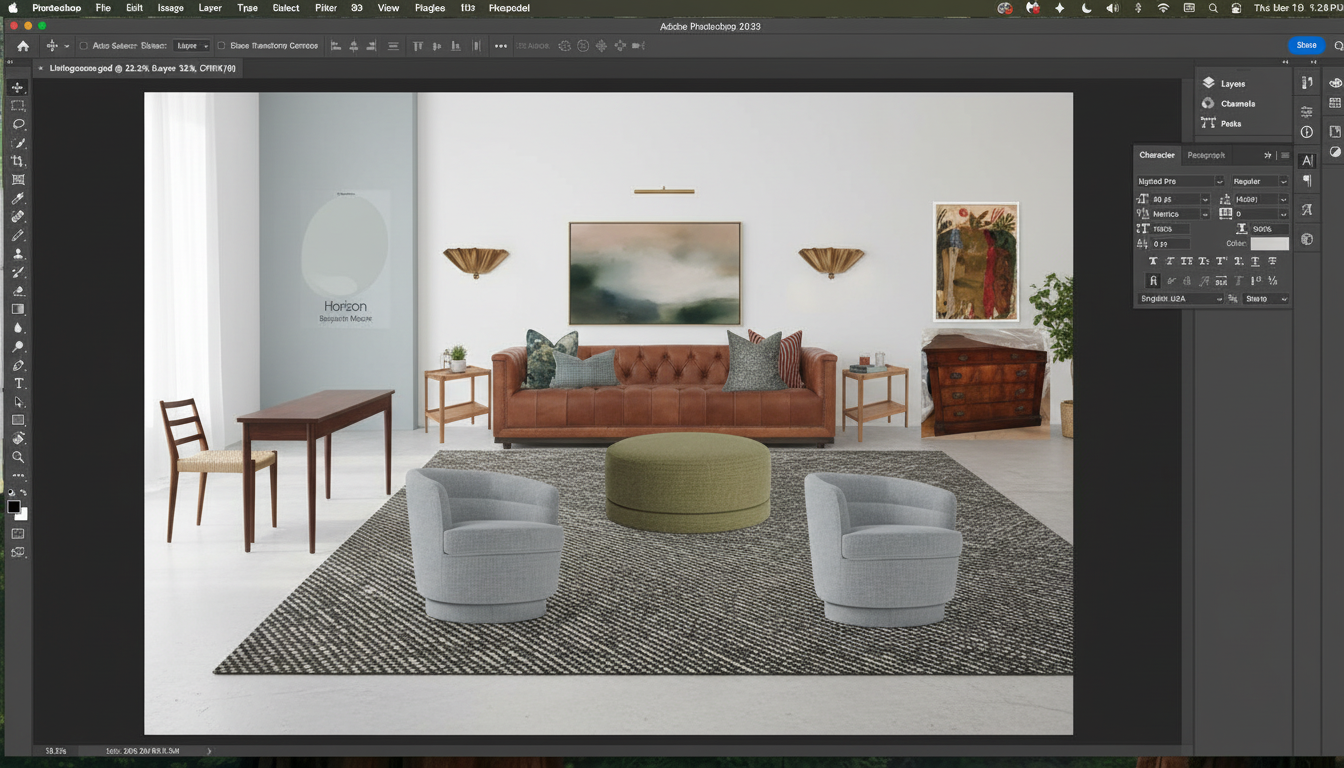Viewport: 1344px width, 768px height.
Task: Click the text Color swatch
Action: tap(1269, 244)
